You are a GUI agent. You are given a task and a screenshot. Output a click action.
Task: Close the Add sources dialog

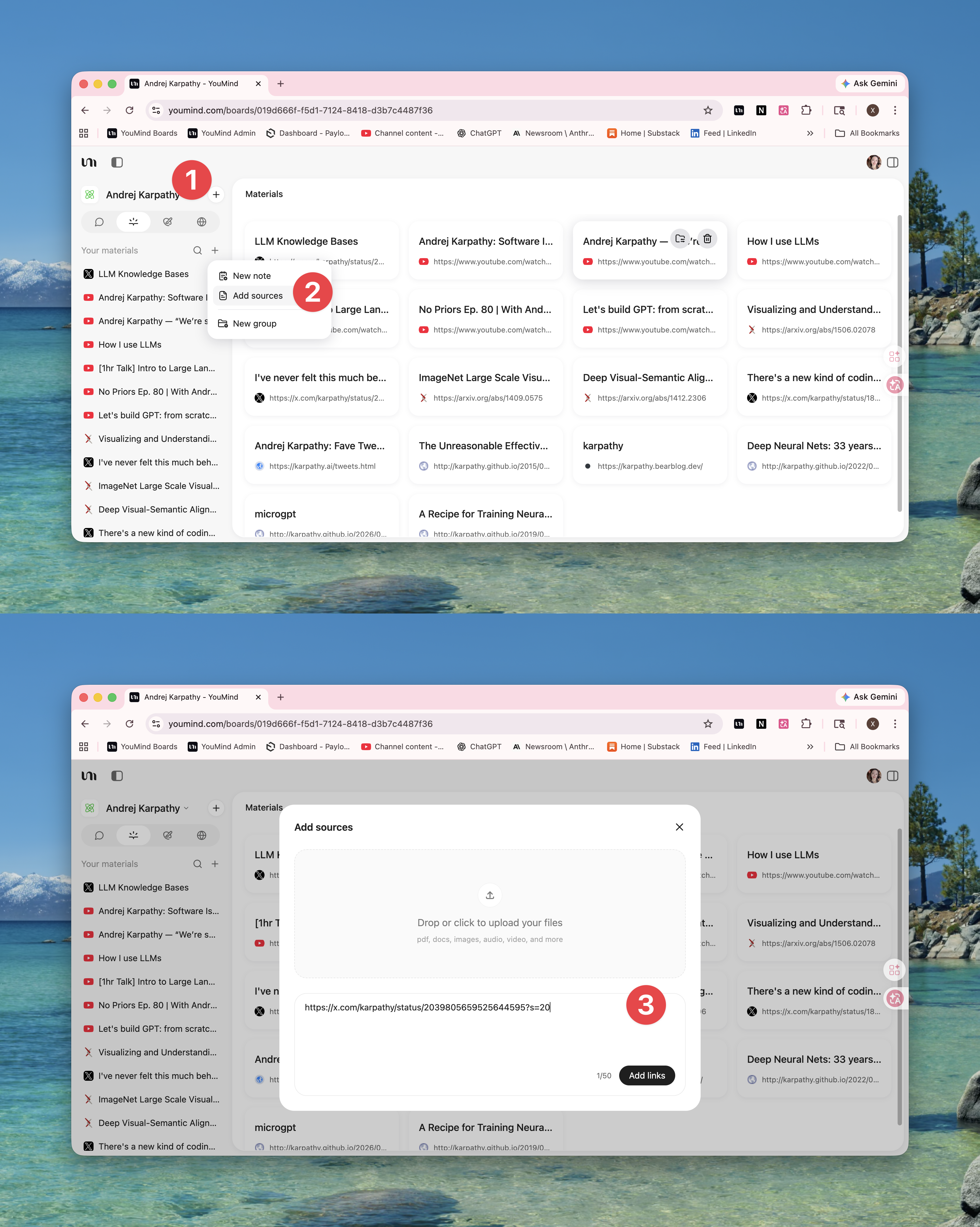pyautogui.click(x=679, y=827)
